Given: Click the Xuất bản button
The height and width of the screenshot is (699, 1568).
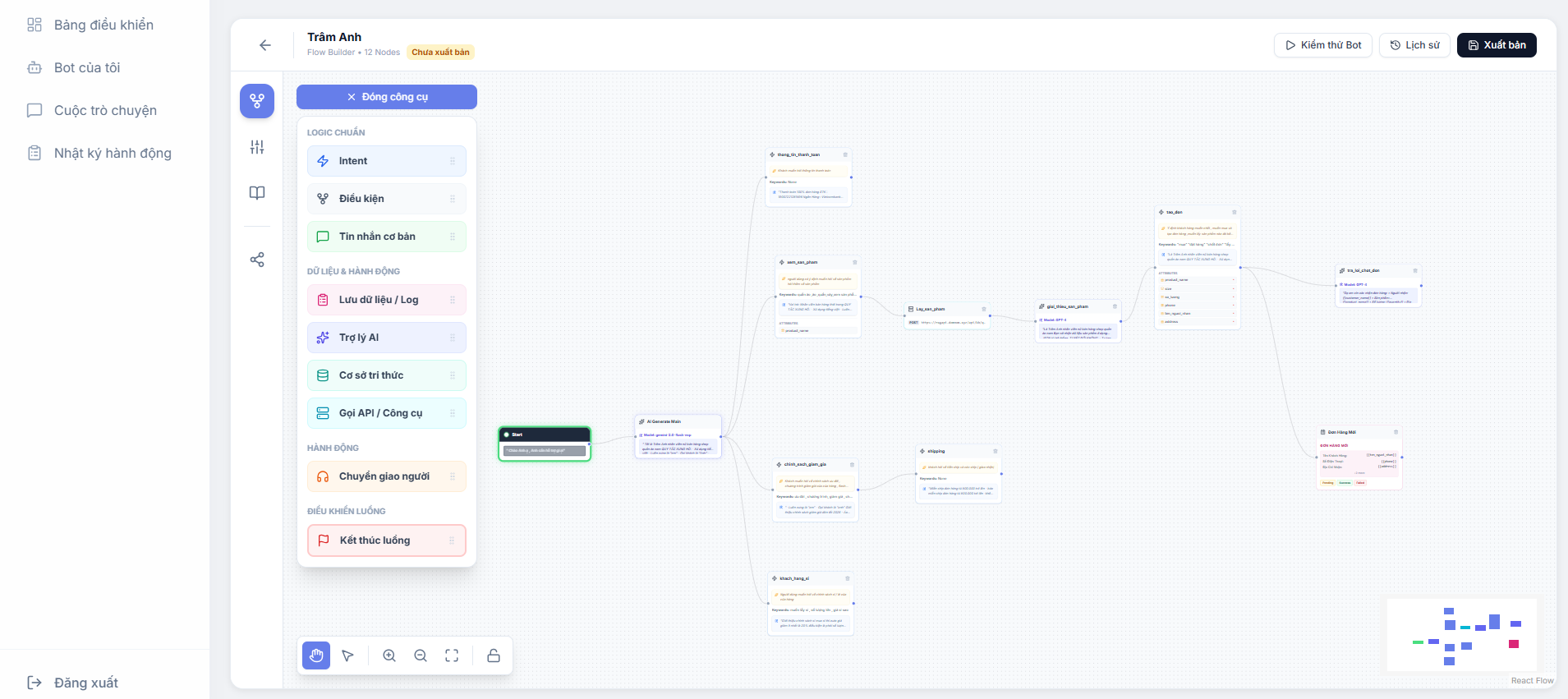Looking at the screenshot, I should point(1496,45).
